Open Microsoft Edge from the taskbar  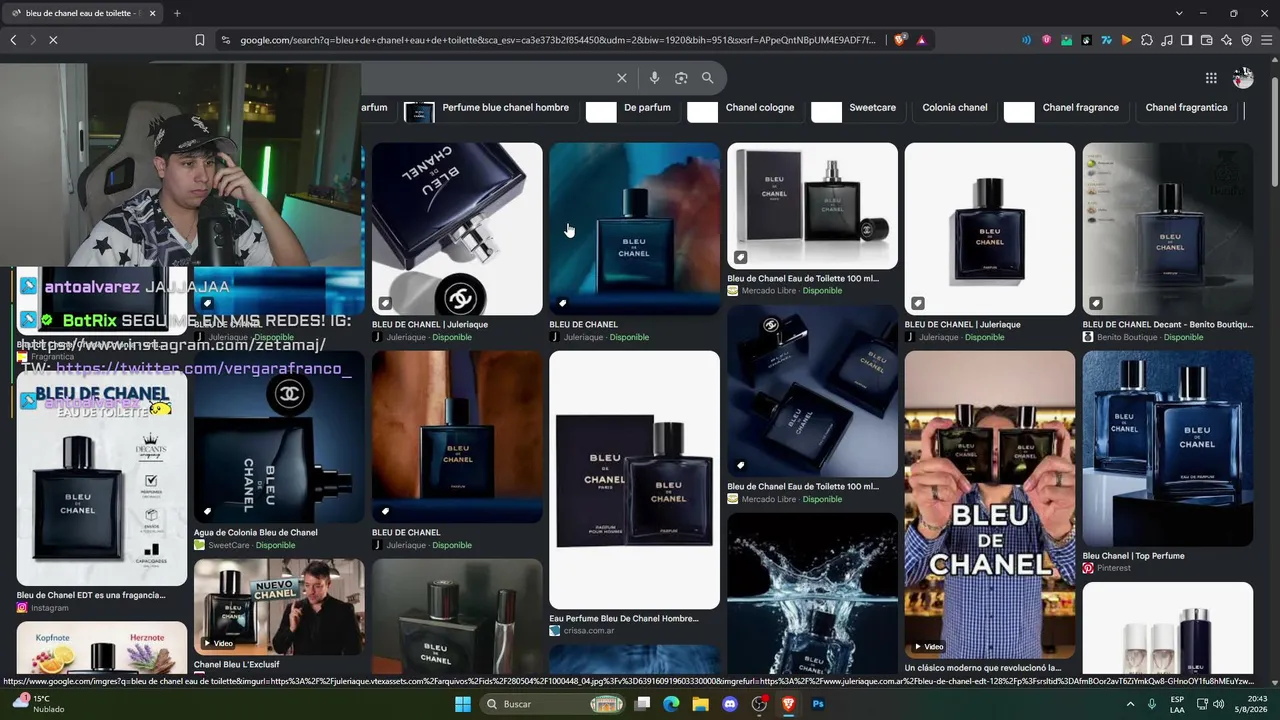click(x=672, y=704)
